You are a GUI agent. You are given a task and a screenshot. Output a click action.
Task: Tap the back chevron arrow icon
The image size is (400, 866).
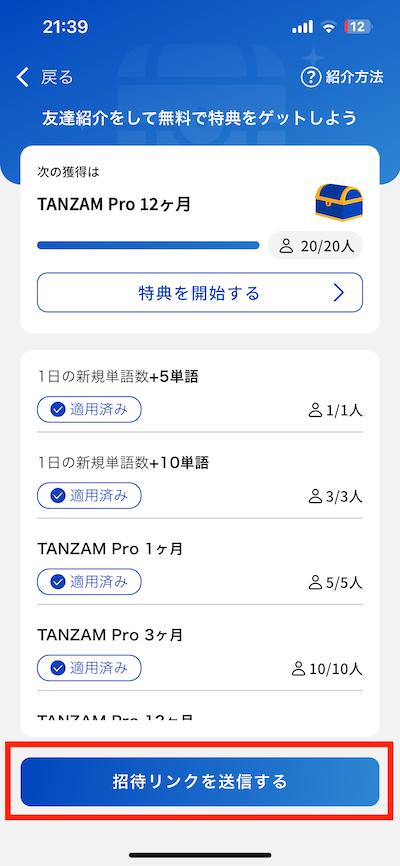(22, 77)
